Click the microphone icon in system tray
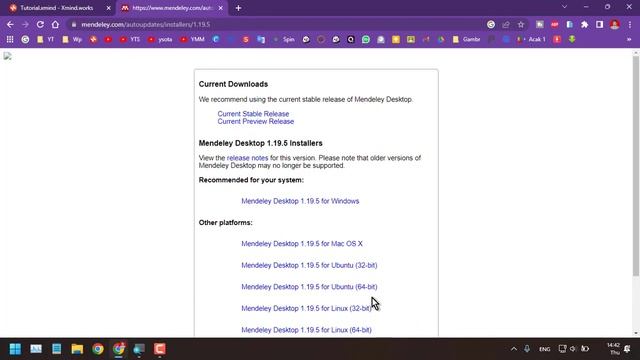 (x=527, y=349)
